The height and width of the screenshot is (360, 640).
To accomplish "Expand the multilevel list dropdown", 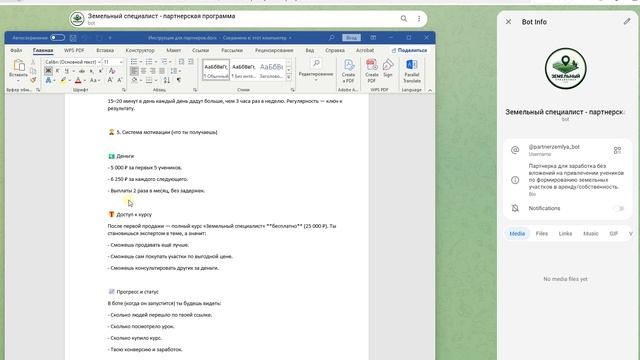I will pos(171,62).
